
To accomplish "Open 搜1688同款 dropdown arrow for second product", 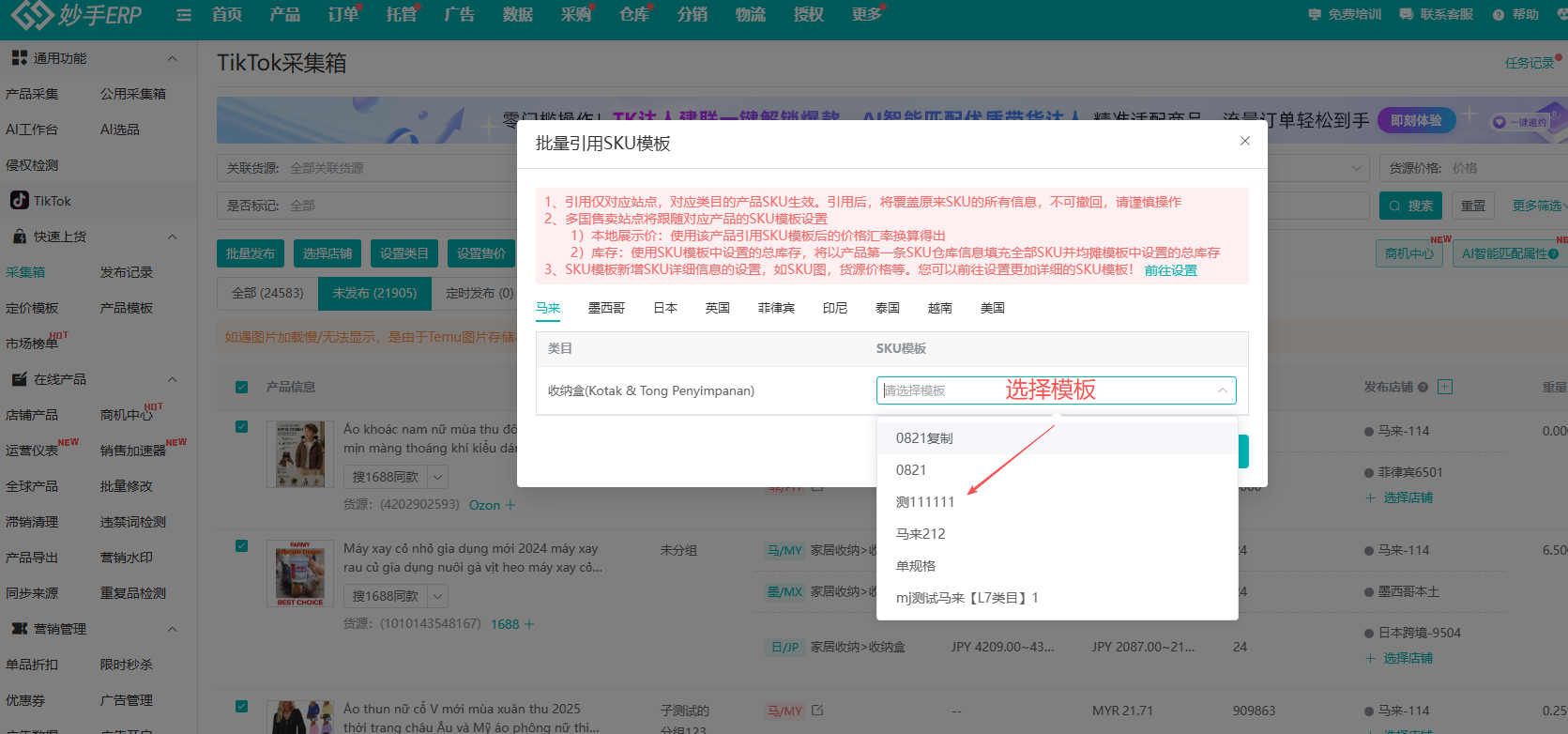I will pos(438,596).
